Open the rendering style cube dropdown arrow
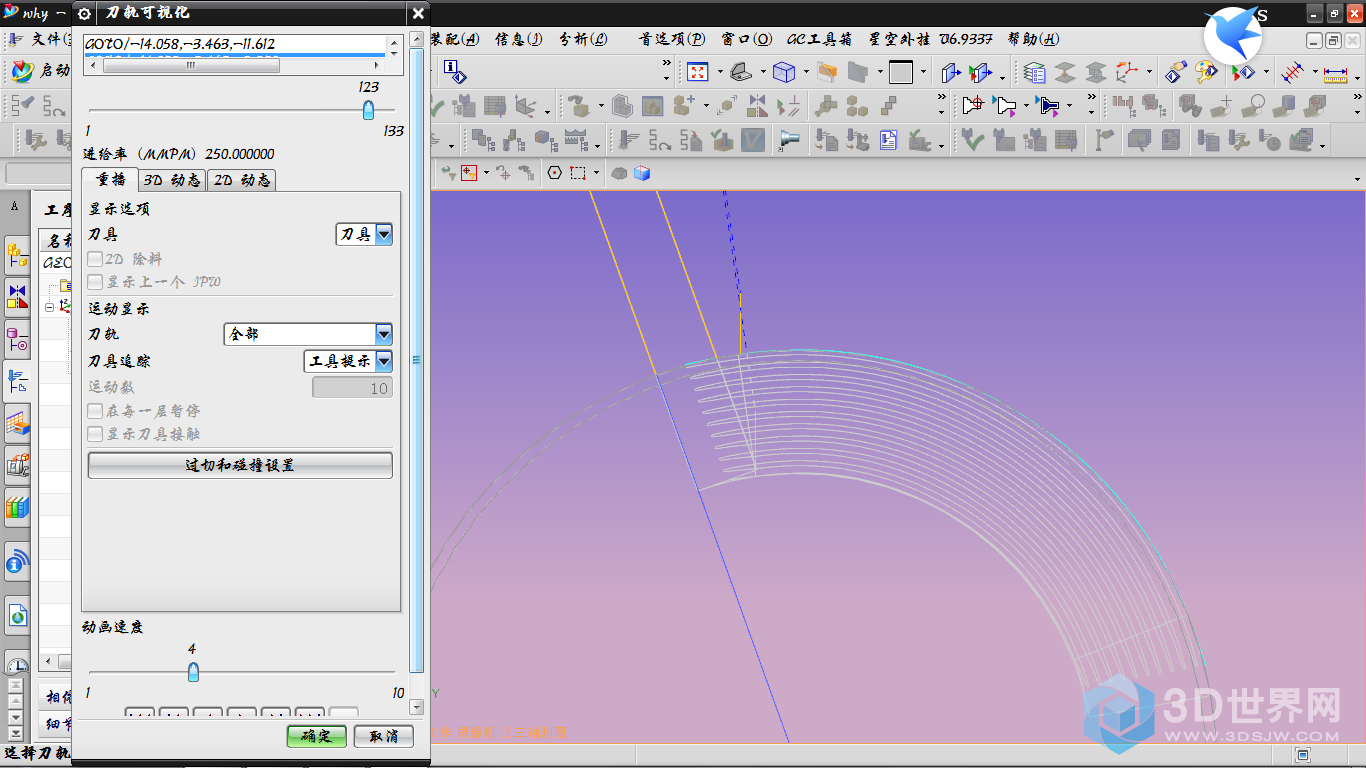The width and height of the screenshot is (1366, 768). pyautogui.click(x=804, y=72)
